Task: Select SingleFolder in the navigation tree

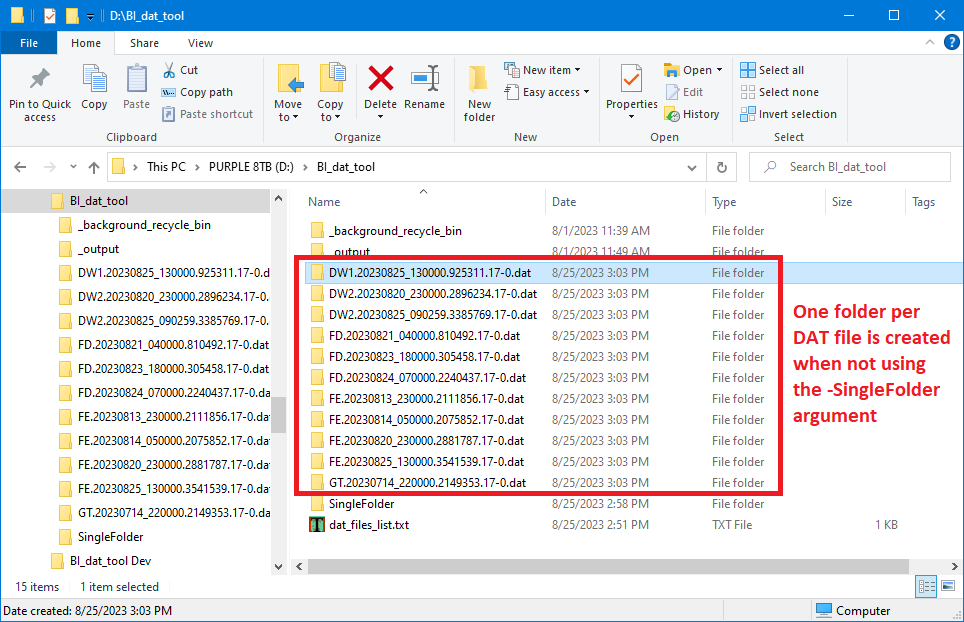Action: coord(111,537)
